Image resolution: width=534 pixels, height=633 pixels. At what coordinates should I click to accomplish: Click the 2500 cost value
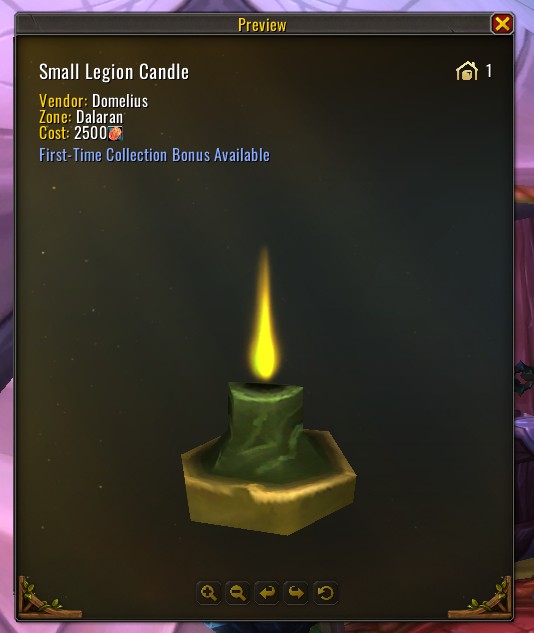click(91, 133)
